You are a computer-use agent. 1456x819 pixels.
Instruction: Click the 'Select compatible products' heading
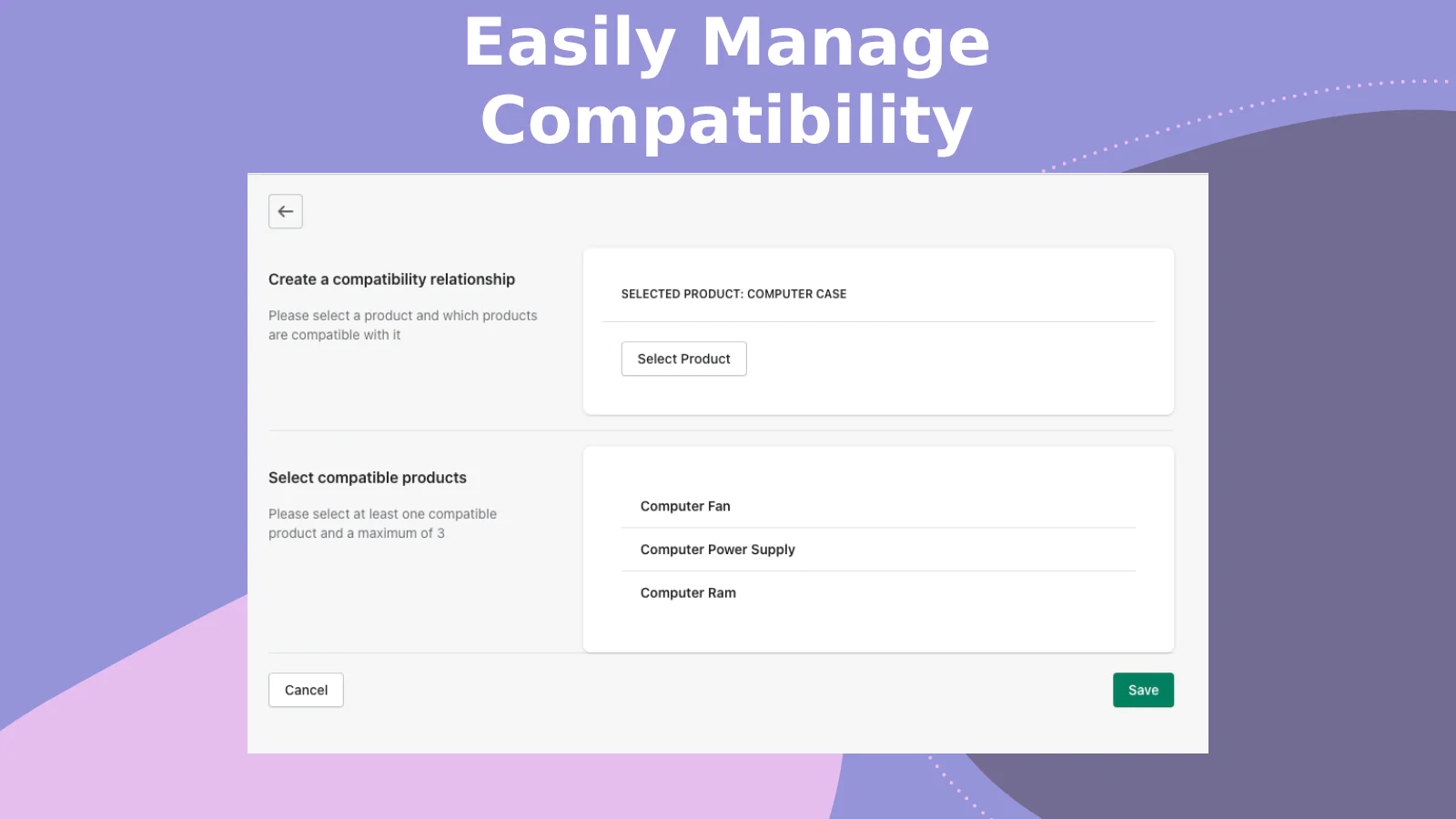368,478
